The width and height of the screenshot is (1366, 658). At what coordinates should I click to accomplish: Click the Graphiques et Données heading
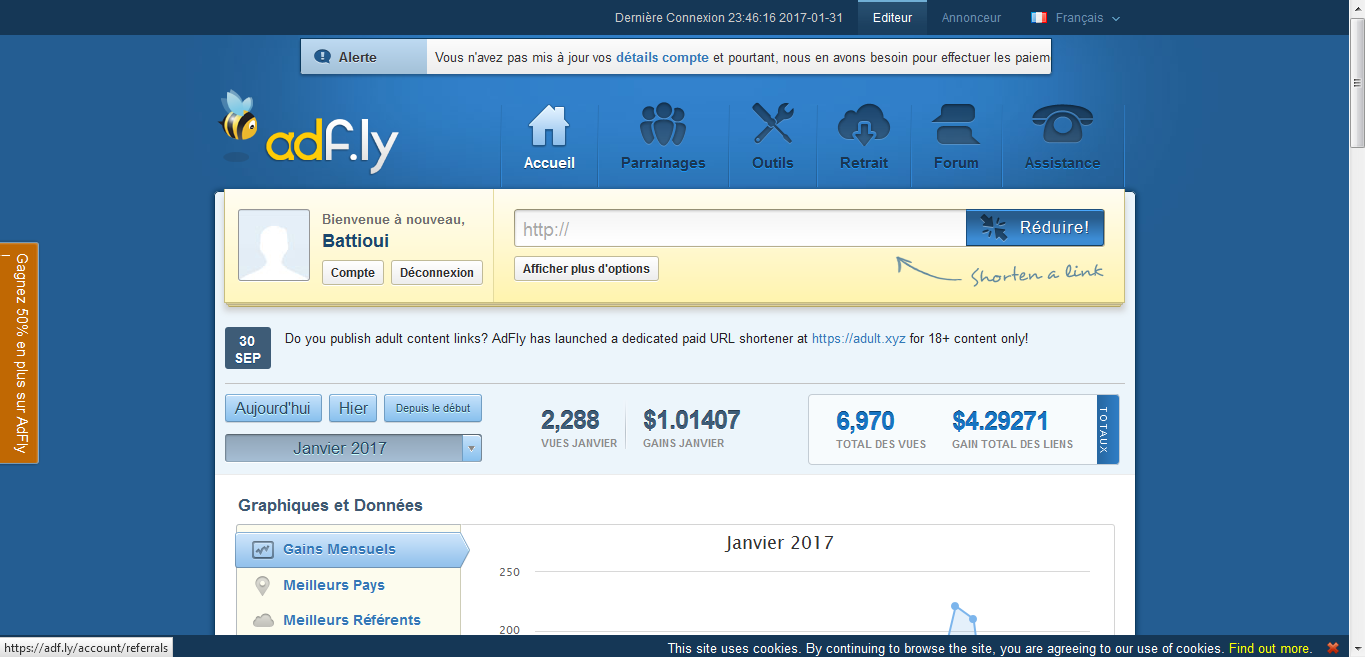[330, 505]
